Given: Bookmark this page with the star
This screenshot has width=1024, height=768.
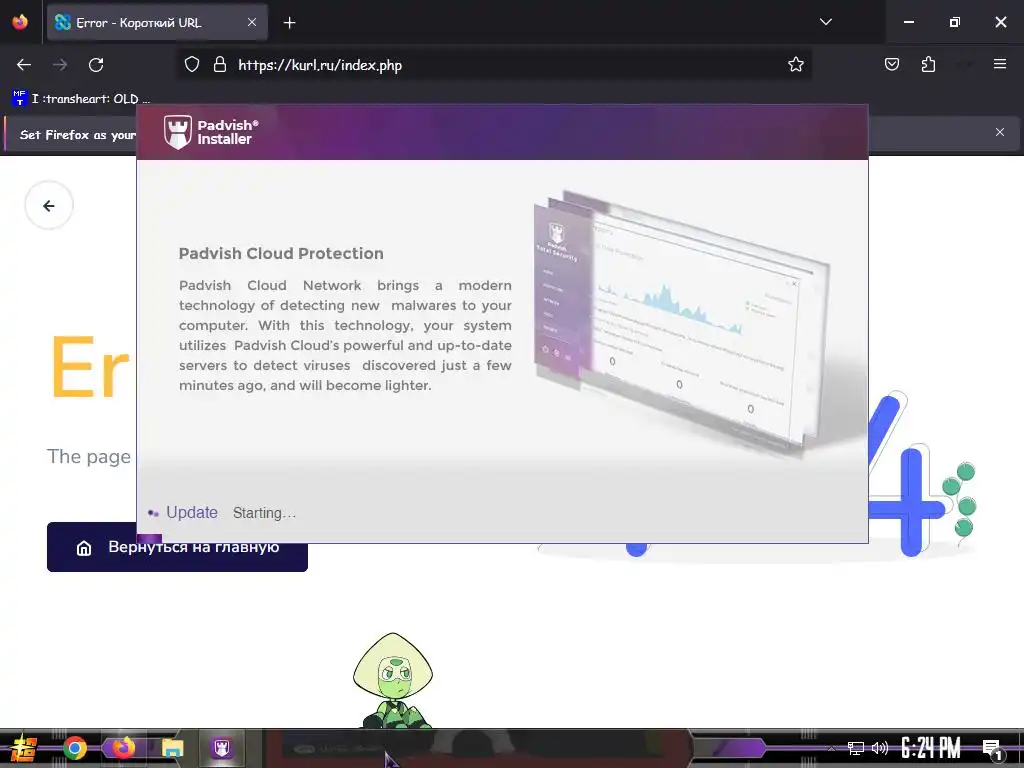Looking at the screenshot, I should 795,65.
